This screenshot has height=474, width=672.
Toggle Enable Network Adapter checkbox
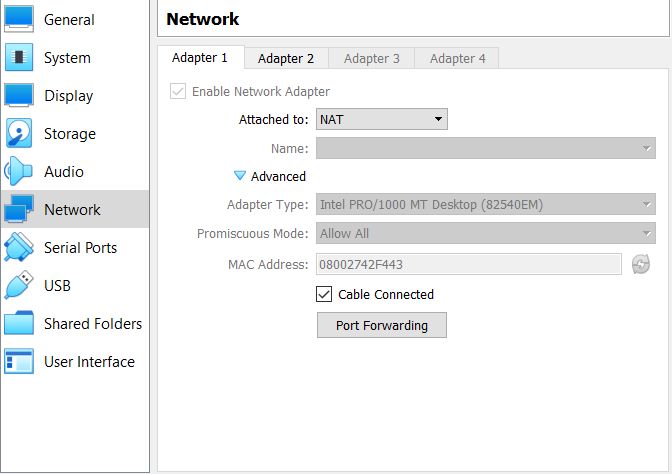click(178, 91)
